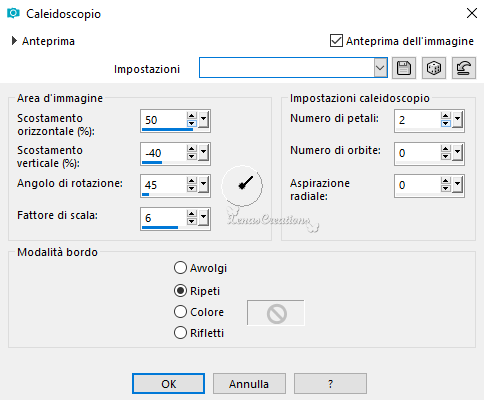This screenshot has height=400, width=484.
Task: Select the Rifletti edge mode
Action: 180,333
